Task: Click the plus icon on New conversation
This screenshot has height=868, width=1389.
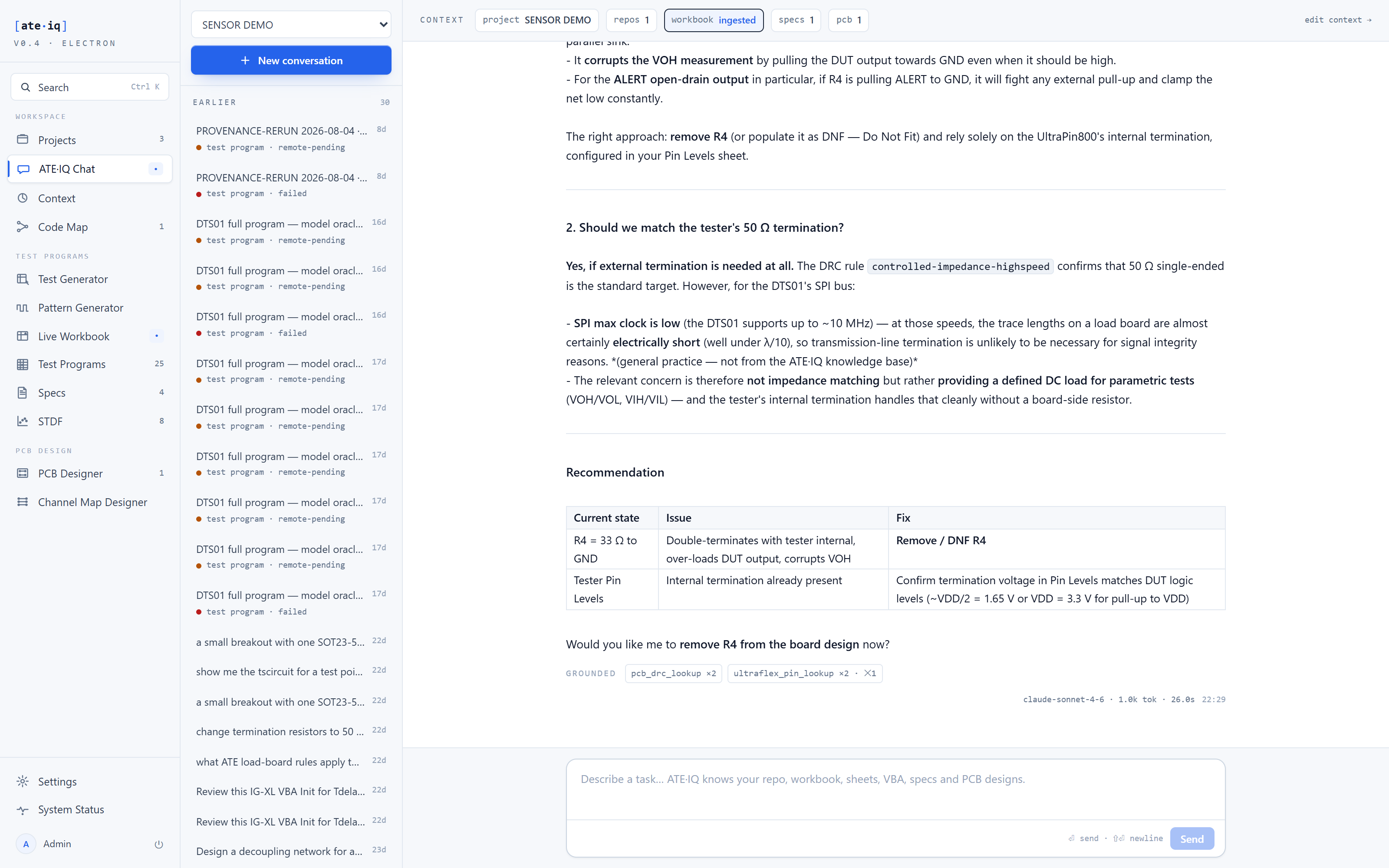Action: (x=245, y=60)
